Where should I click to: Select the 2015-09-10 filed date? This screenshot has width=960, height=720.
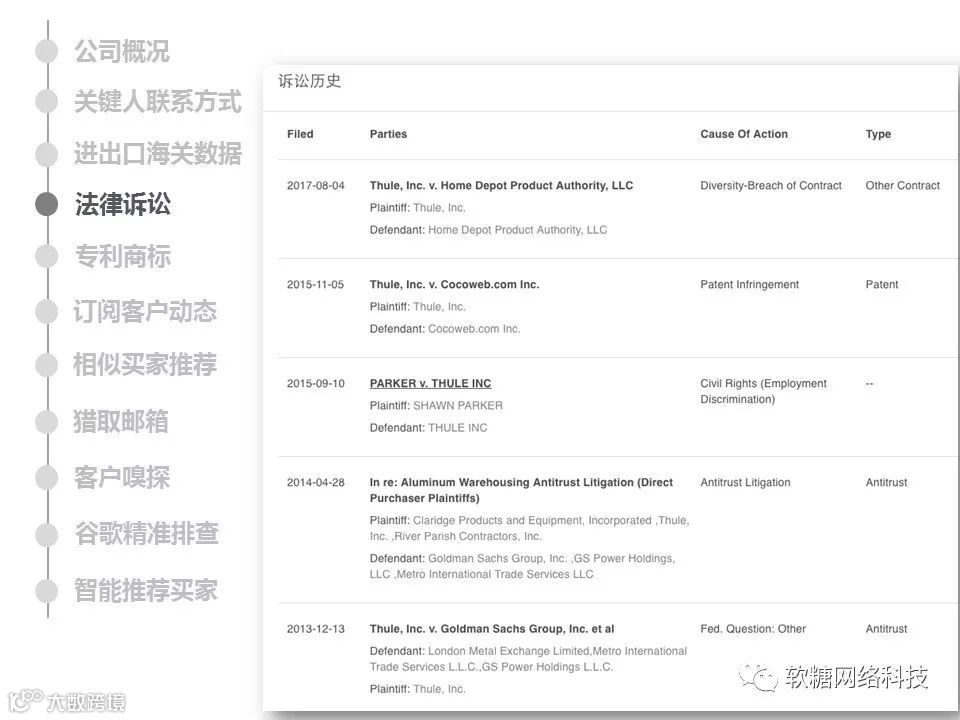pos(315,384)
